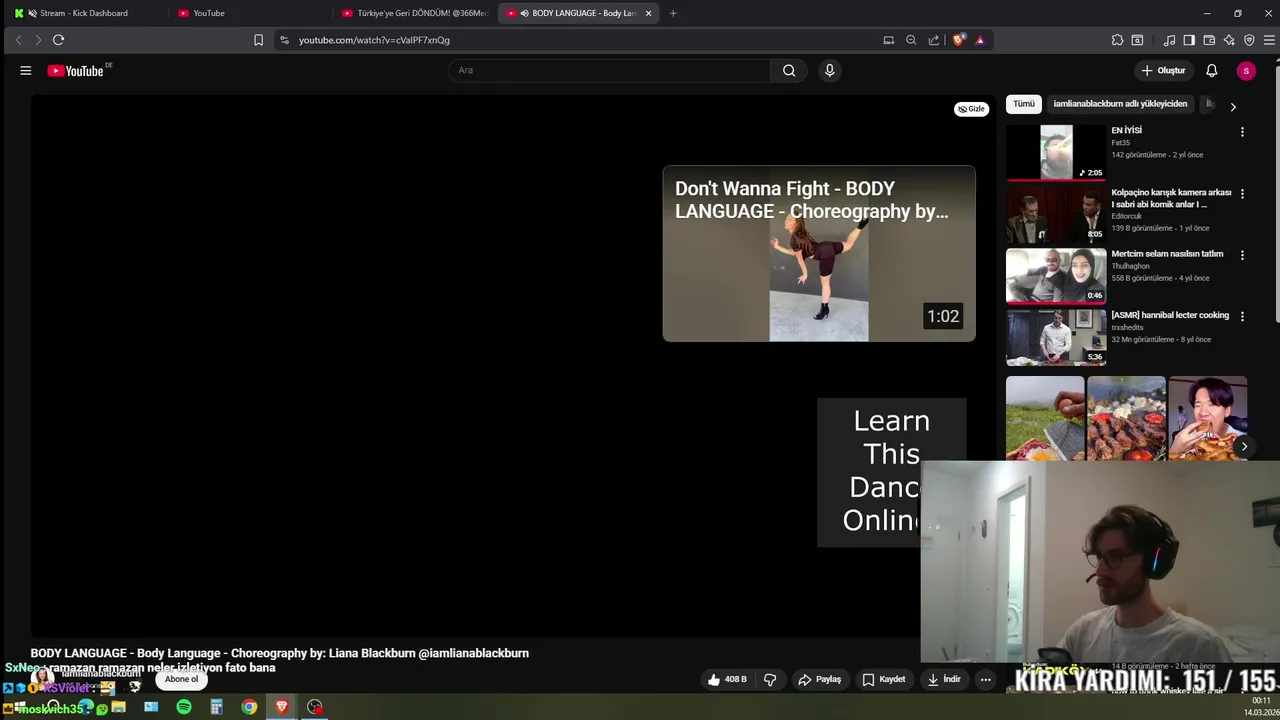The height and width of the screenshot is (720, 1280).
Task: Select the Tümü filter chip
Action: tap(1024, 104)
